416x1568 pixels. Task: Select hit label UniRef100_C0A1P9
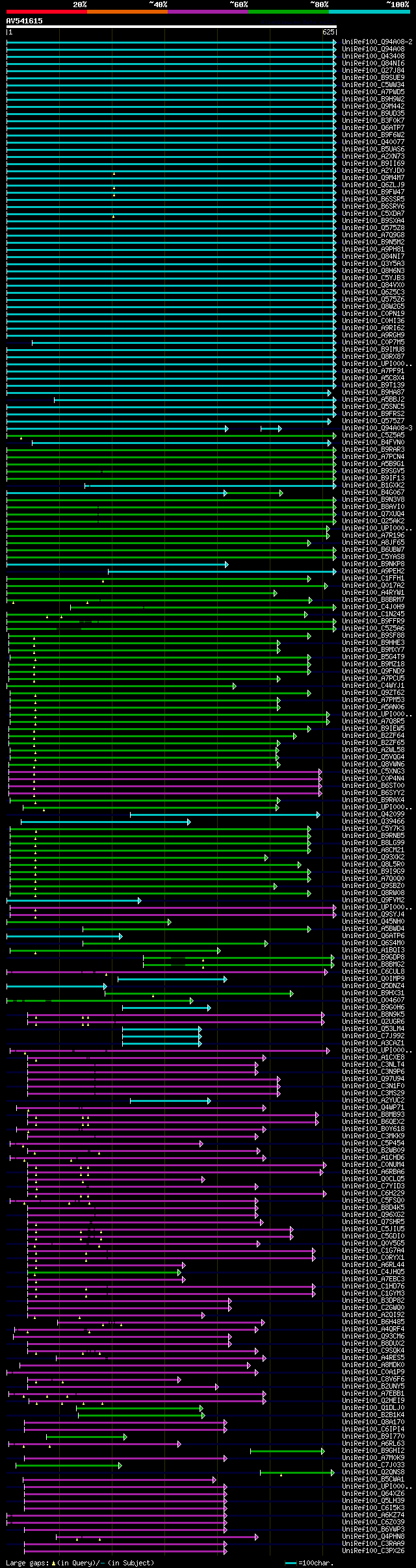tap(373, 1372)
